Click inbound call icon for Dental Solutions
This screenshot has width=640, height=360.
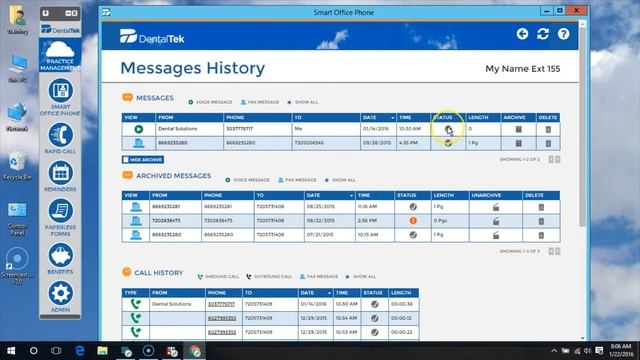(136, 304)
